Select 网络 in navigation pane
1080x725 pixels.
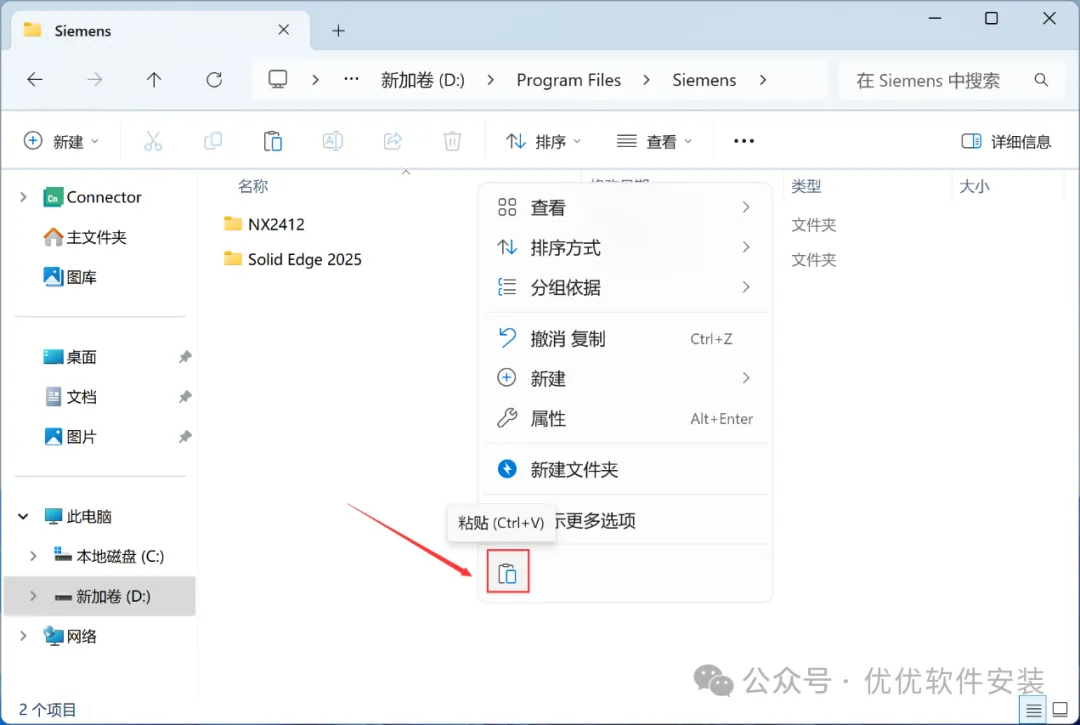click(x=70, y=636)
